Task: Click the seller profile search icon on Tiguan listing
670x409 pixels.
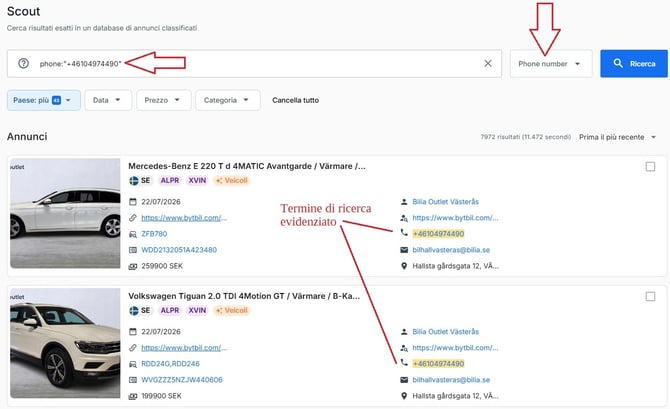Action: (404, 348)
